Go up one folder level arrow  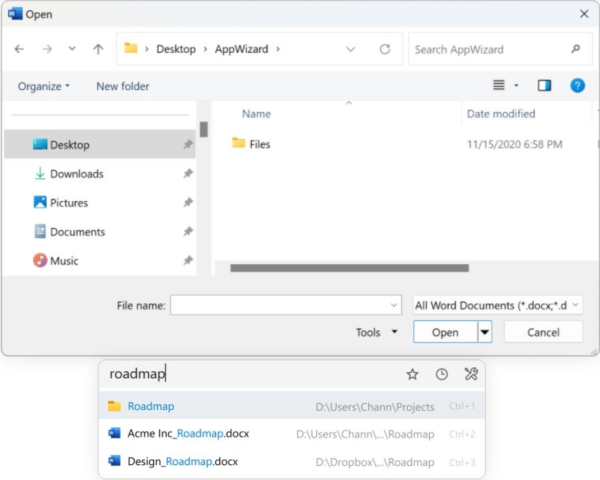click(98, 49)
